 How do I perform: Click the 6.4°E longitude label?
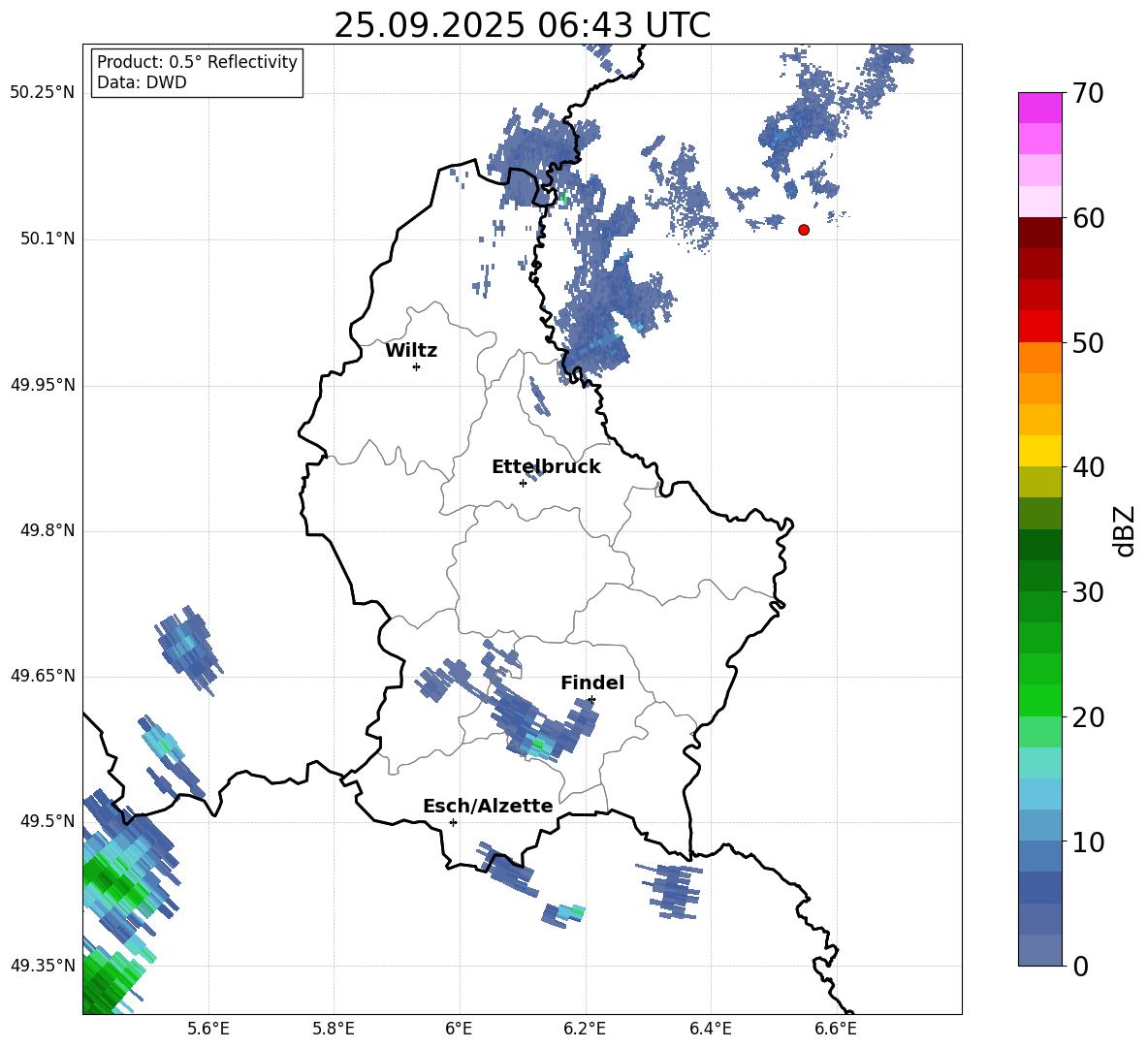711,1029
